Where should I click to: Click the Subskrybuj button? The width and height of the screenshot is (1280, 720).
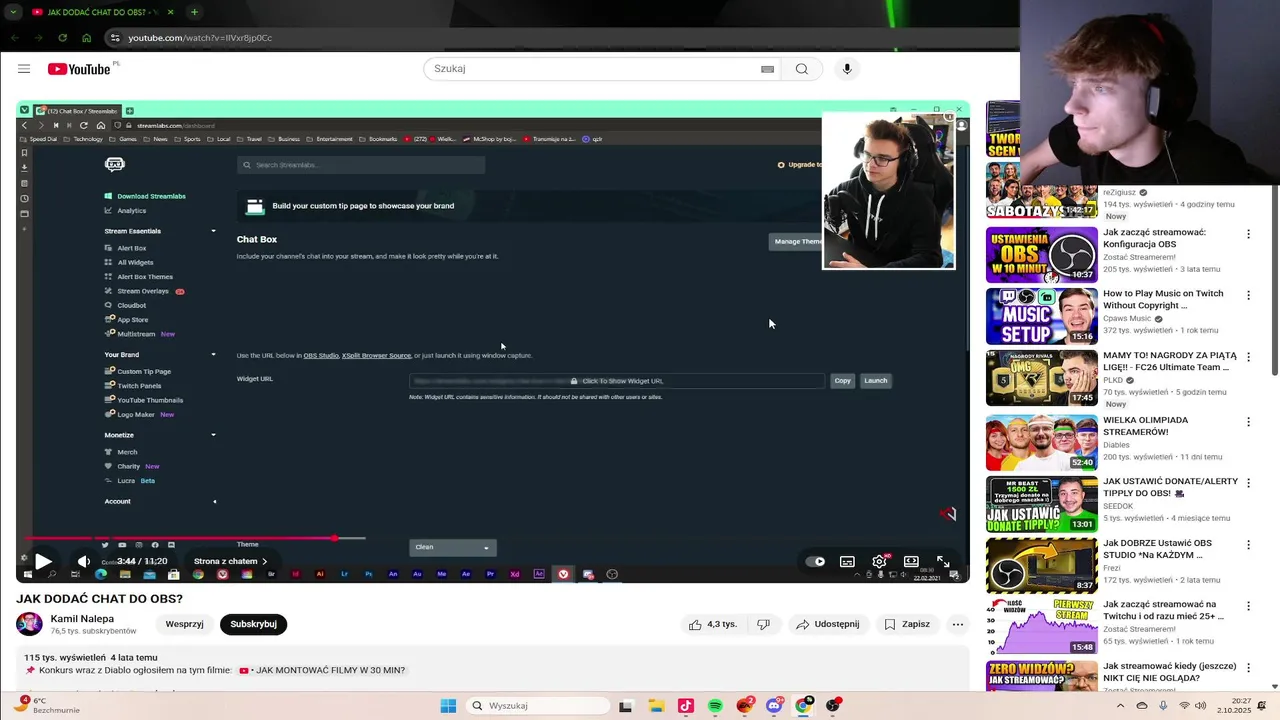click(253, 624)
